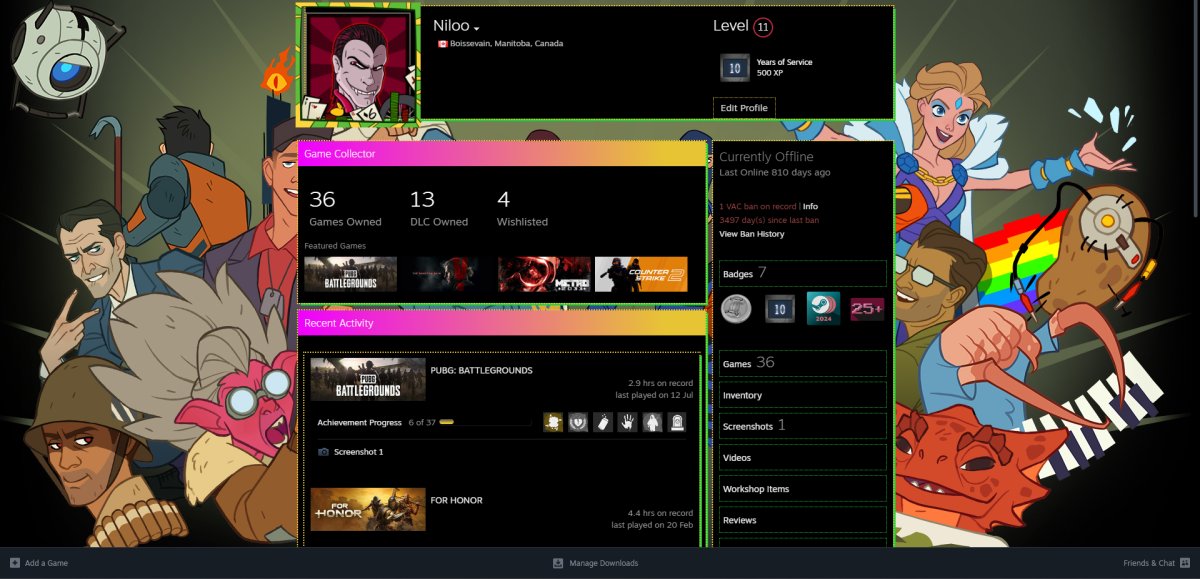Viewport: 1200px width, 579px height.
Task: Open Manage Downloads label
Action: (604, 563)
